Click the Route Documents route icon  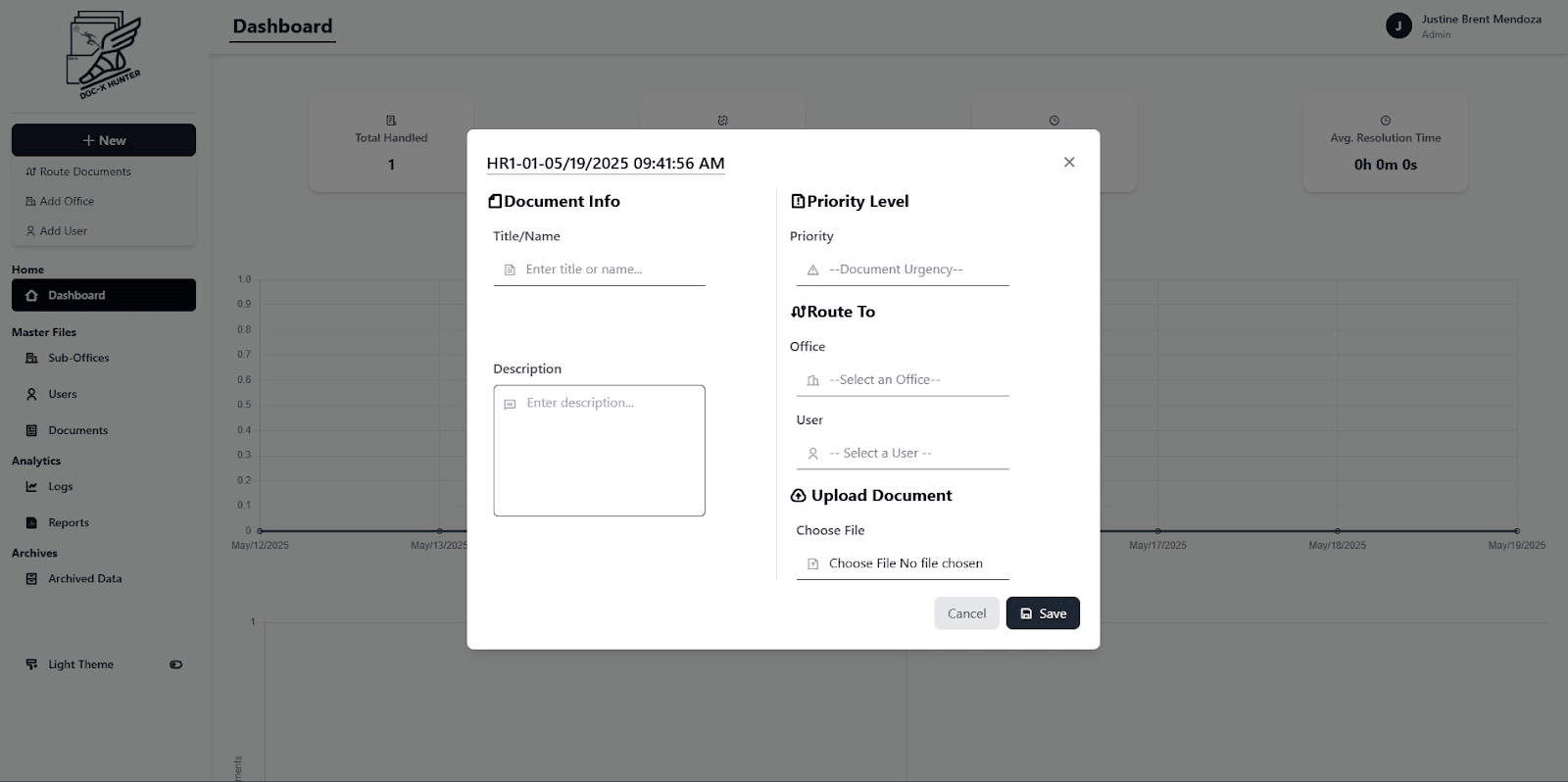30,171
